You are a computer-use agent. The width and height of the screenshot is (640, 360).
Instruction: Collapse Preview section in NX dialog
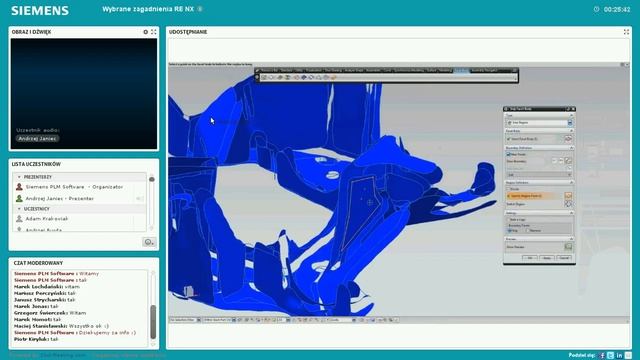[571, 239]
